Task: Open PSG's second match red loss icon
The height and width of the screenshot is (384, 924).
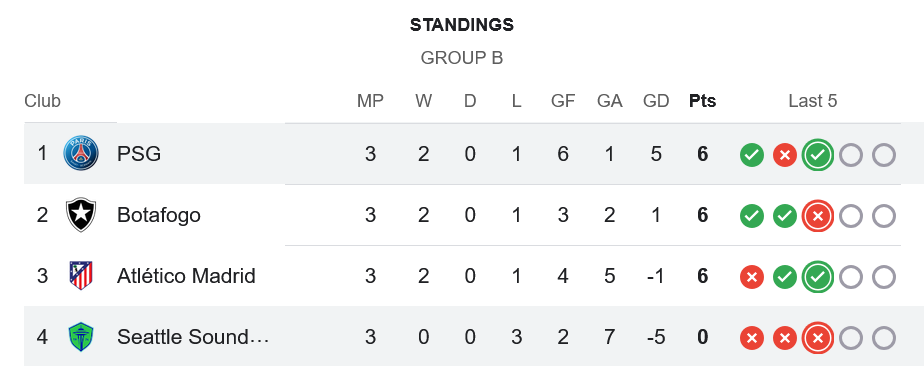Action: tap(785, 155)
